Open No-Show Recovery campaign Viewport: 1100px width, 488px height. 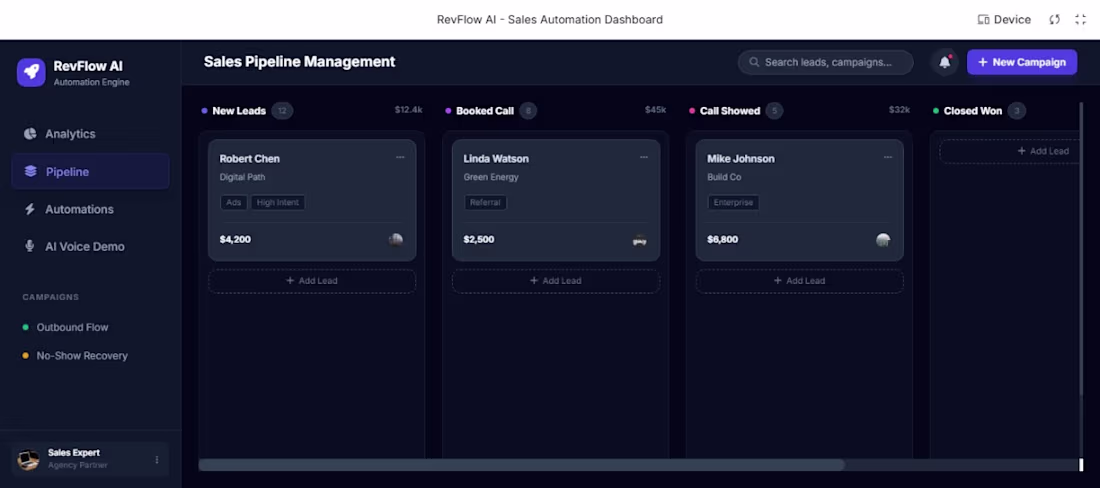pos(75,355)
